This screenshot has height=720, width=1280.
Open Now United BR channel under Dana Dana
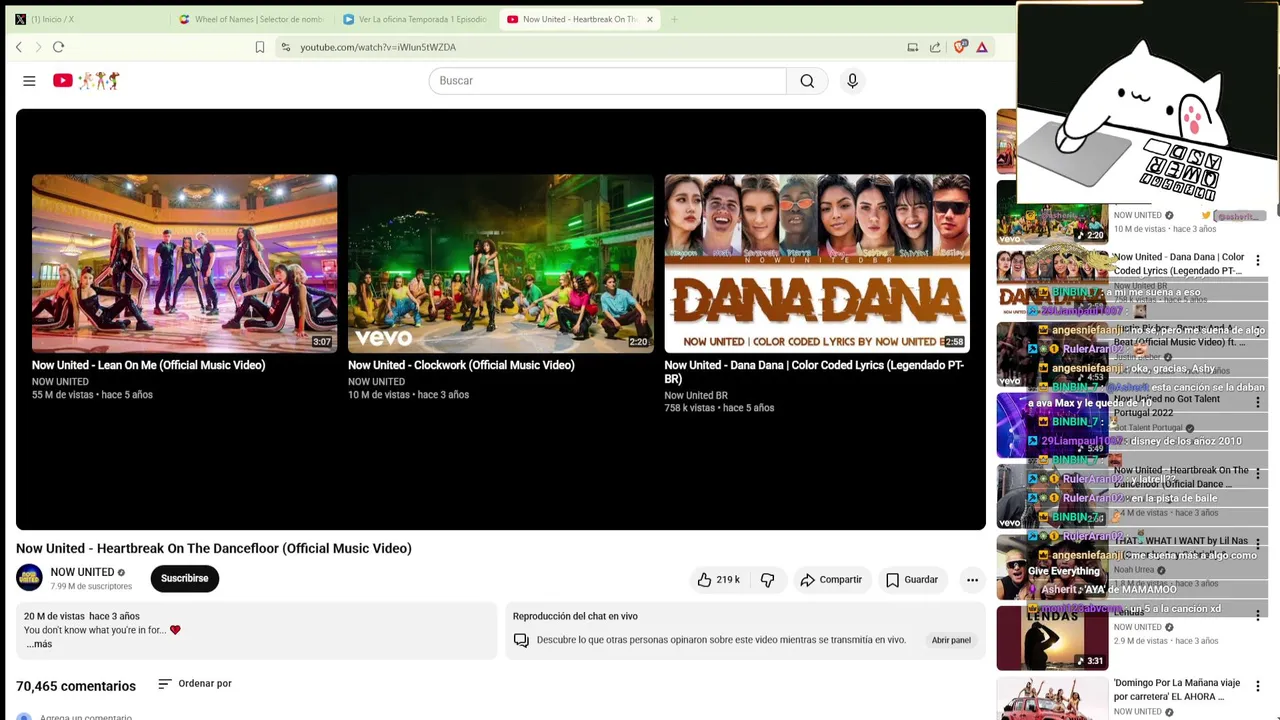tap(696, 396)
